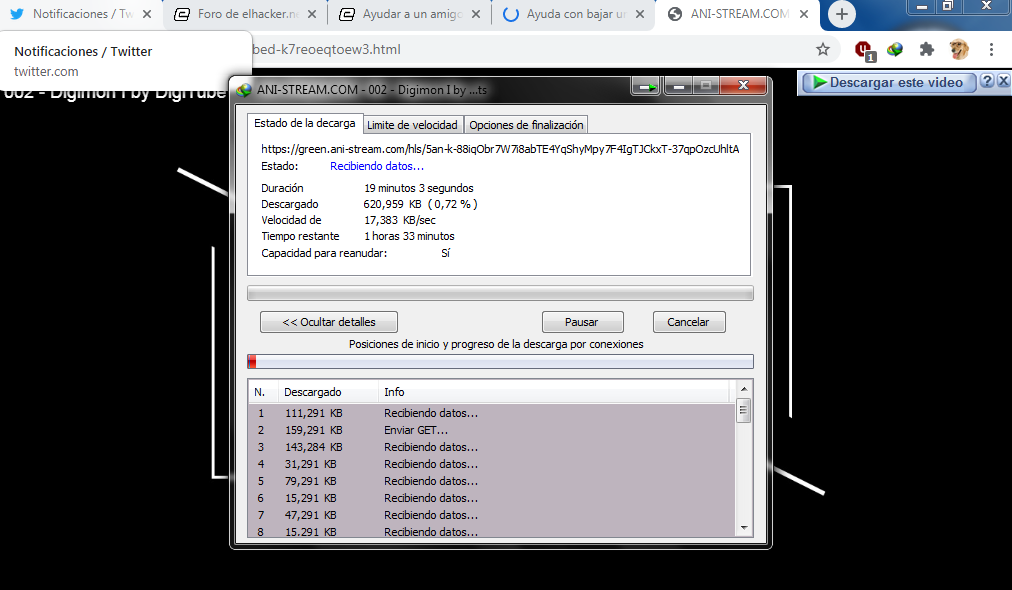The height and width of the screenshot is (590, 1012).
Task: Open the Chrome three-dot menu
Action: coord(991,50)
